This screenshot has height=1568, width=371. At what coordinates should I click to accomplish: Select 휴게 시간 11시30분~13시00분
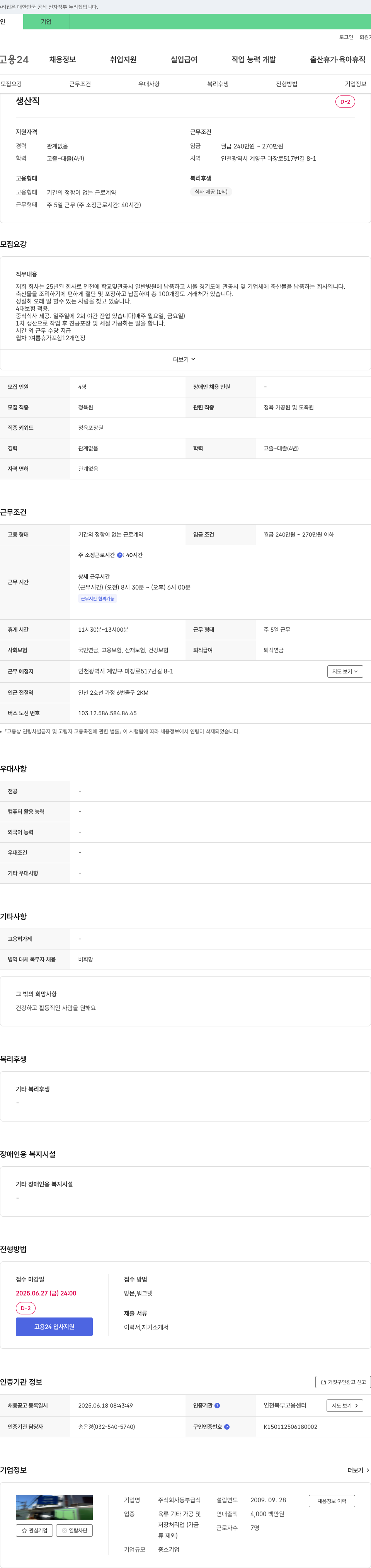point(103,630)
